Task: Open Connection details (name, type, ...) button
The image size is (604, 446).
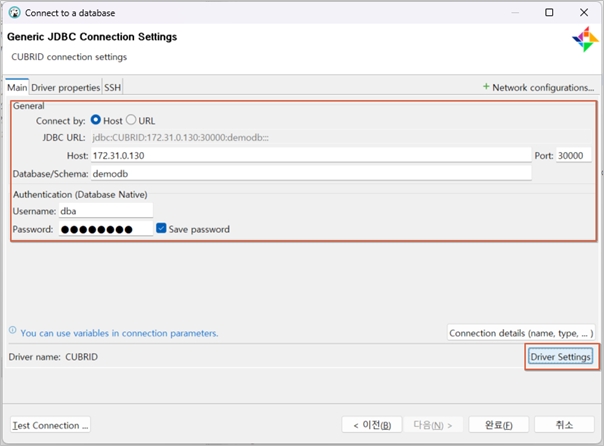Action: pyautogui.click(x=521, y=333)
